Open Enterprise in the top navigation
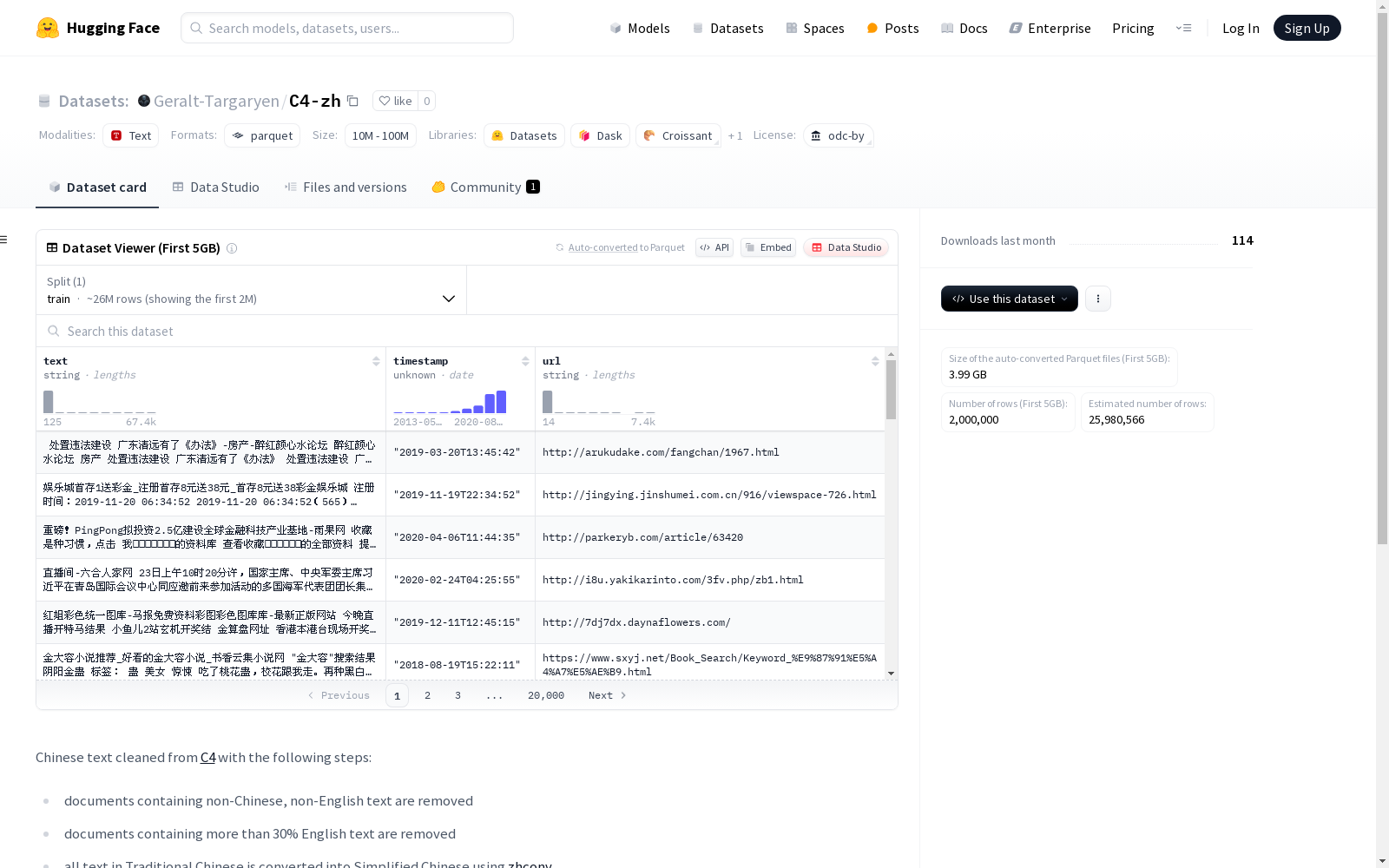 [1050, 28]
